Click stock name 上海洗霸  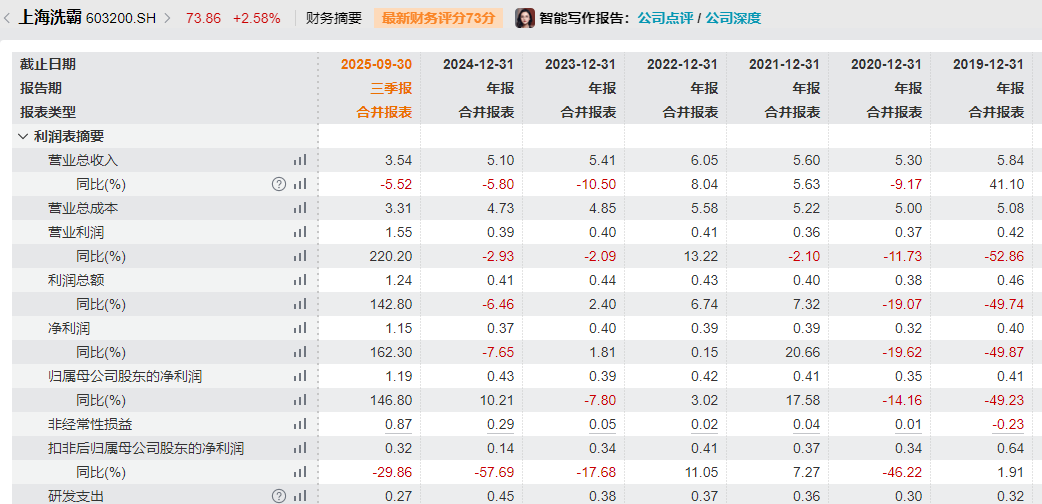(49, 18)
